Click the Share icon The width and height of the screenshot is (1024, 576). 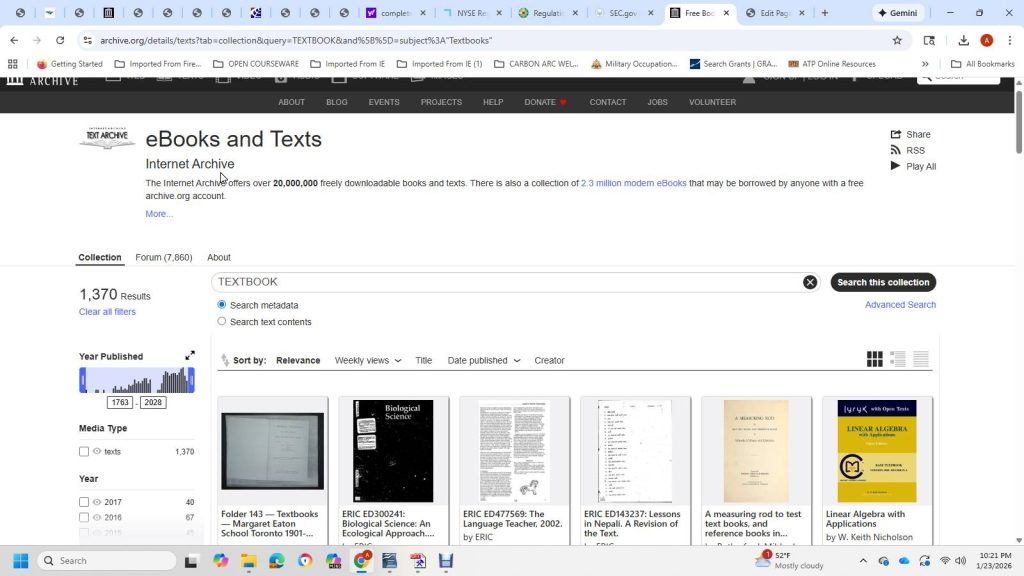tap(896, 134)
